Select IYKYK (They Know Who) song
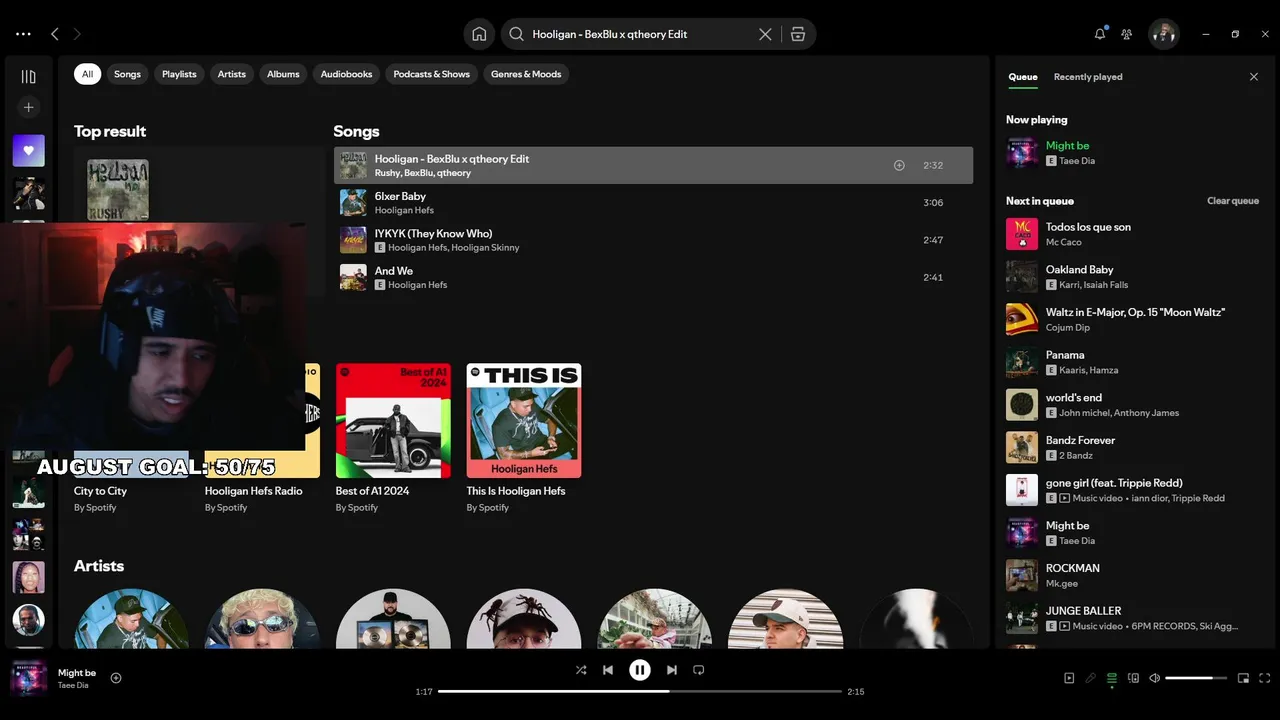 pos(653,240)
